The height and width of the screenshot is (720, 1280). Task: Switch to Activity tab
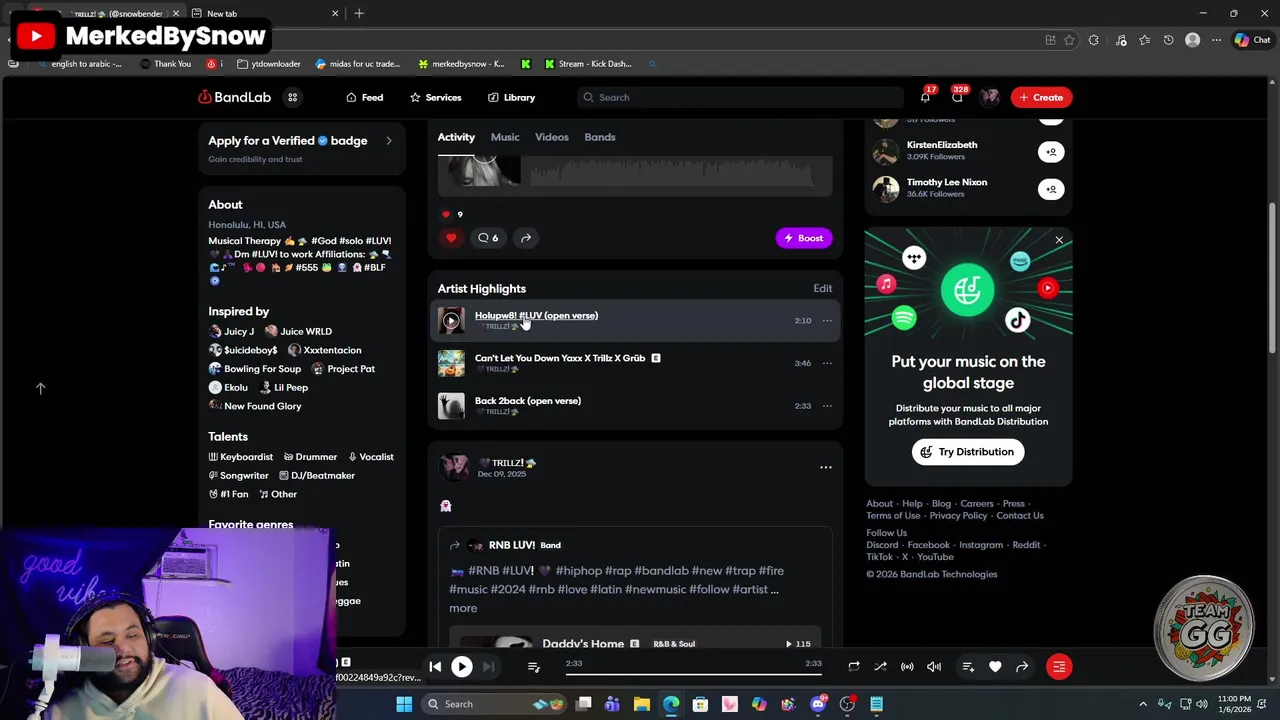click(x=456, y=137)
